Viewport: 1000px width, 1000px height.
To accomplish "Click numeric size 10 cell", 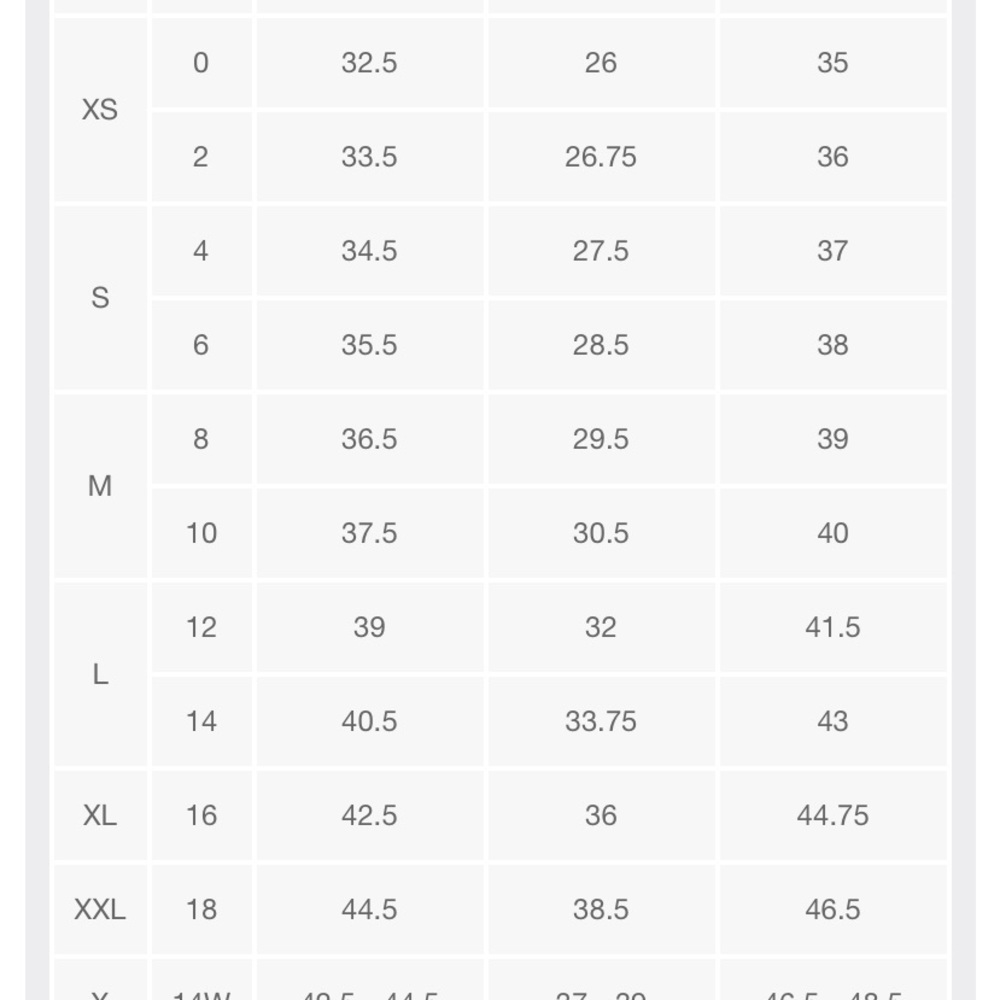I will coord(201,533).
